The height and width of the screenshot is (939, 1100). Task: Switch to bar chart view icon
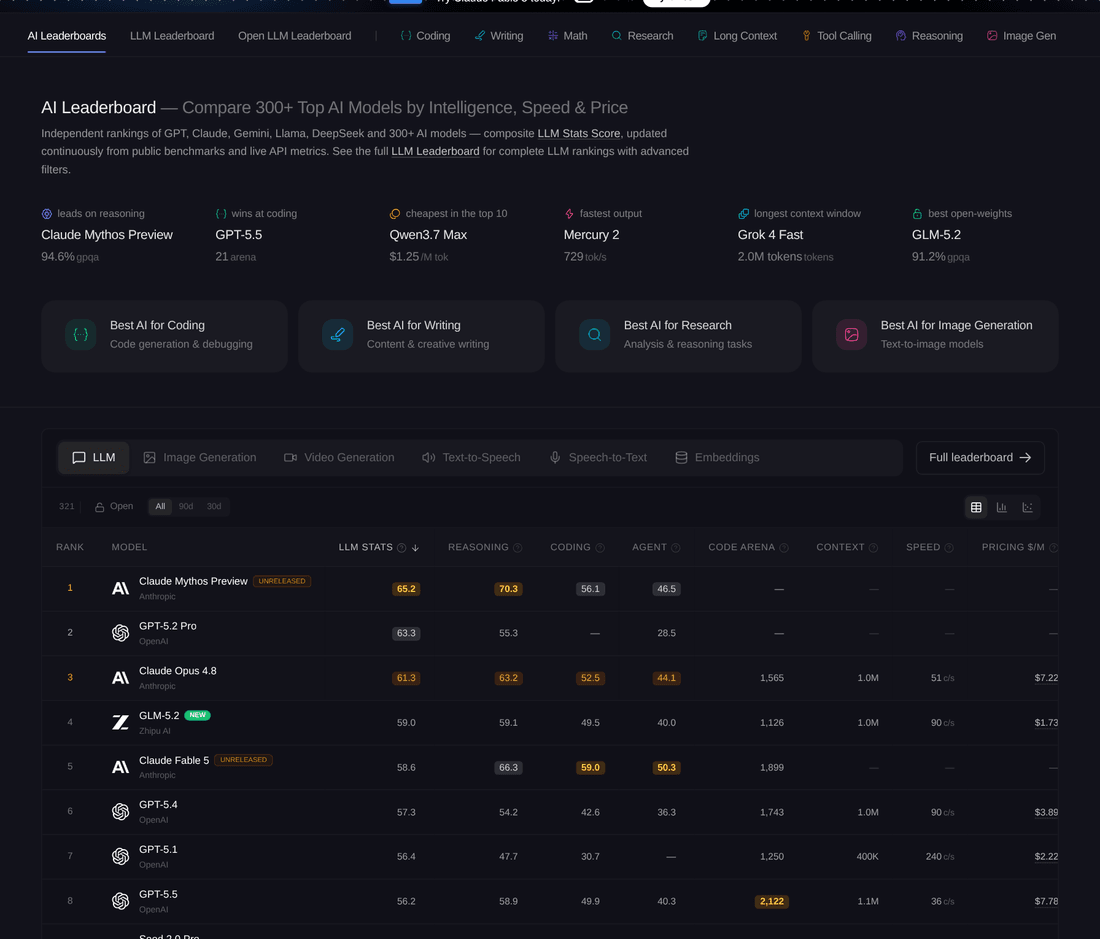click(x=1002, y=507)
